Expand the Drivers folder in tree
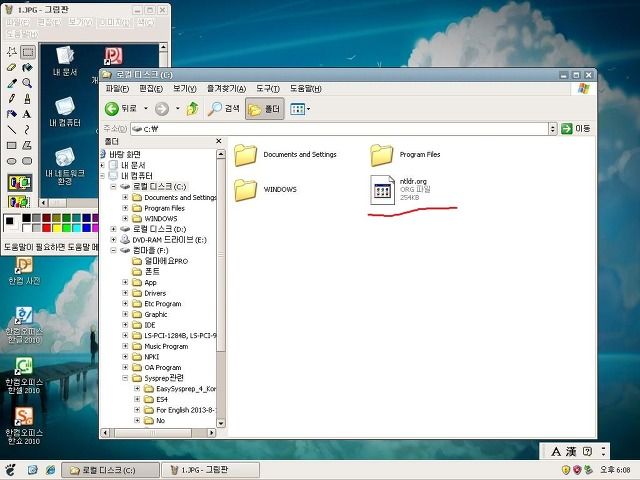 click(x=125, y=293)
